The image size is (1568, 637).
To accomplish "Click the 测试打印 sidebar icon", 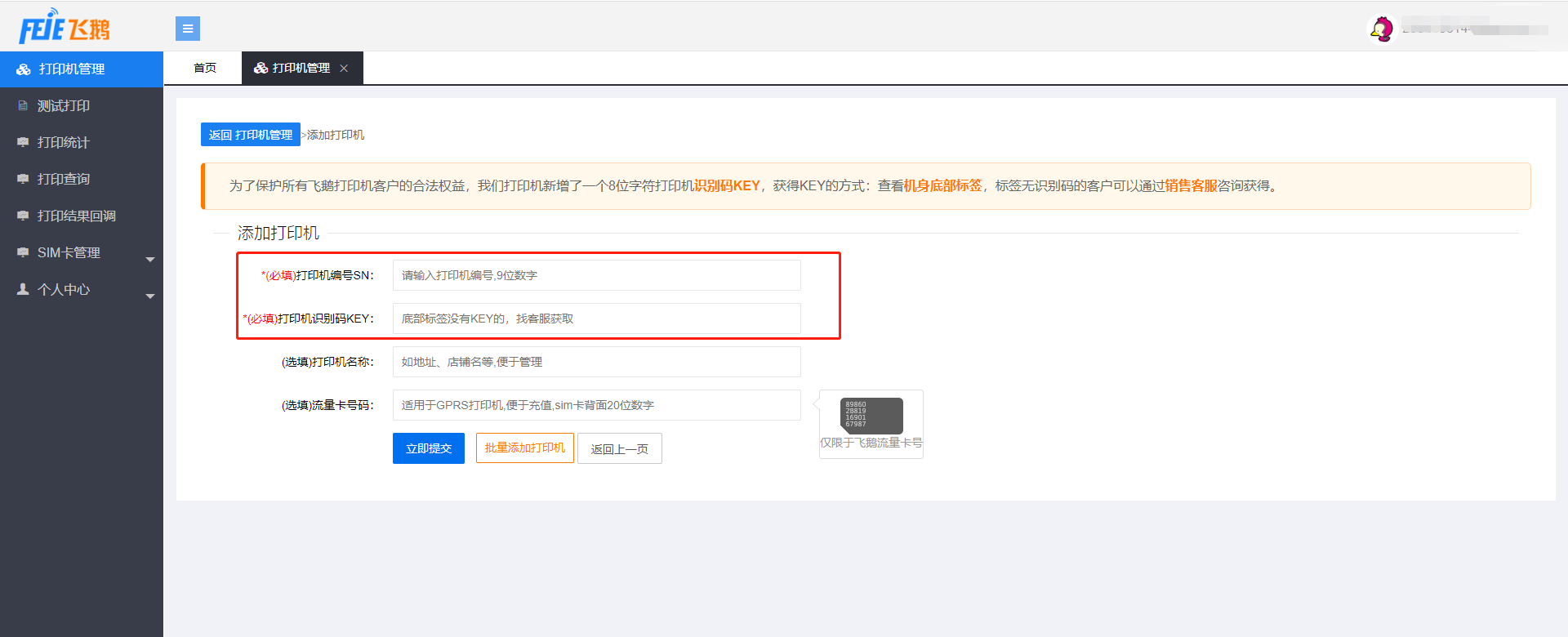I will [x=23, y=106].
